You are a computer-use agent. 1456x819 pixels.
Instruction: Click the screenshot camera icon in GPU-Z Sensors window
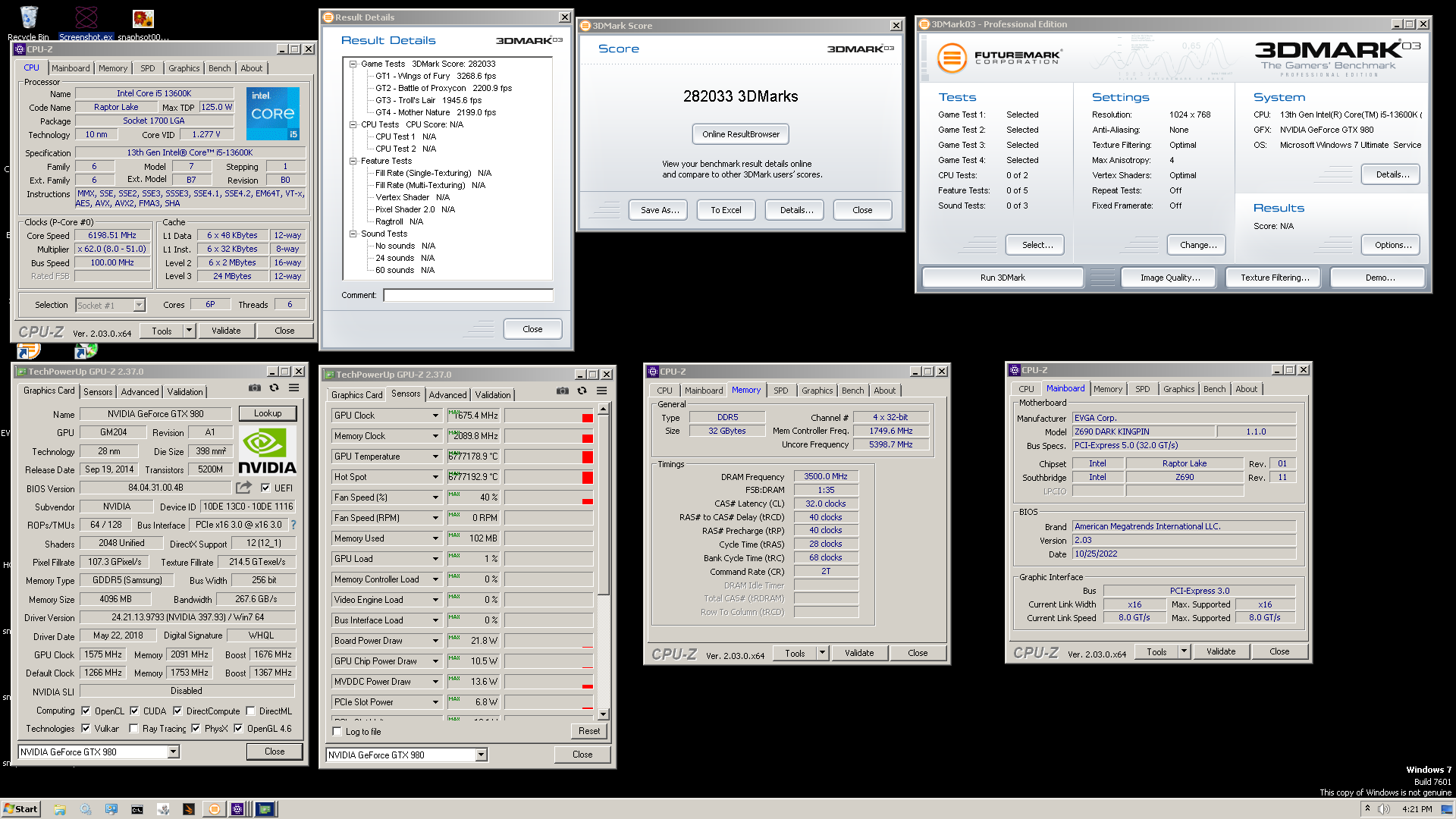click(563, 391)
